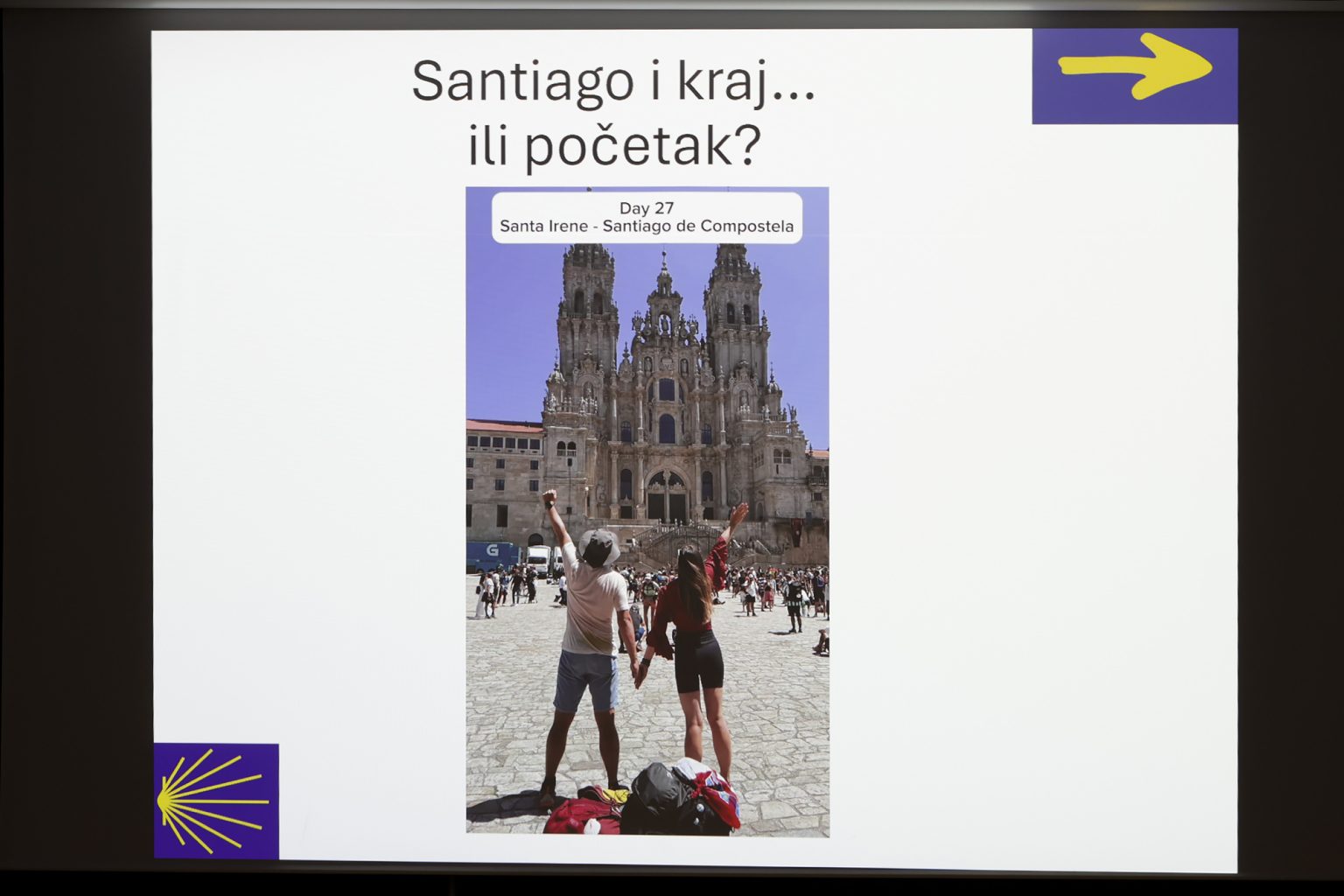
Task: Click the woman's raised hand
Action: tap(738, 514)
